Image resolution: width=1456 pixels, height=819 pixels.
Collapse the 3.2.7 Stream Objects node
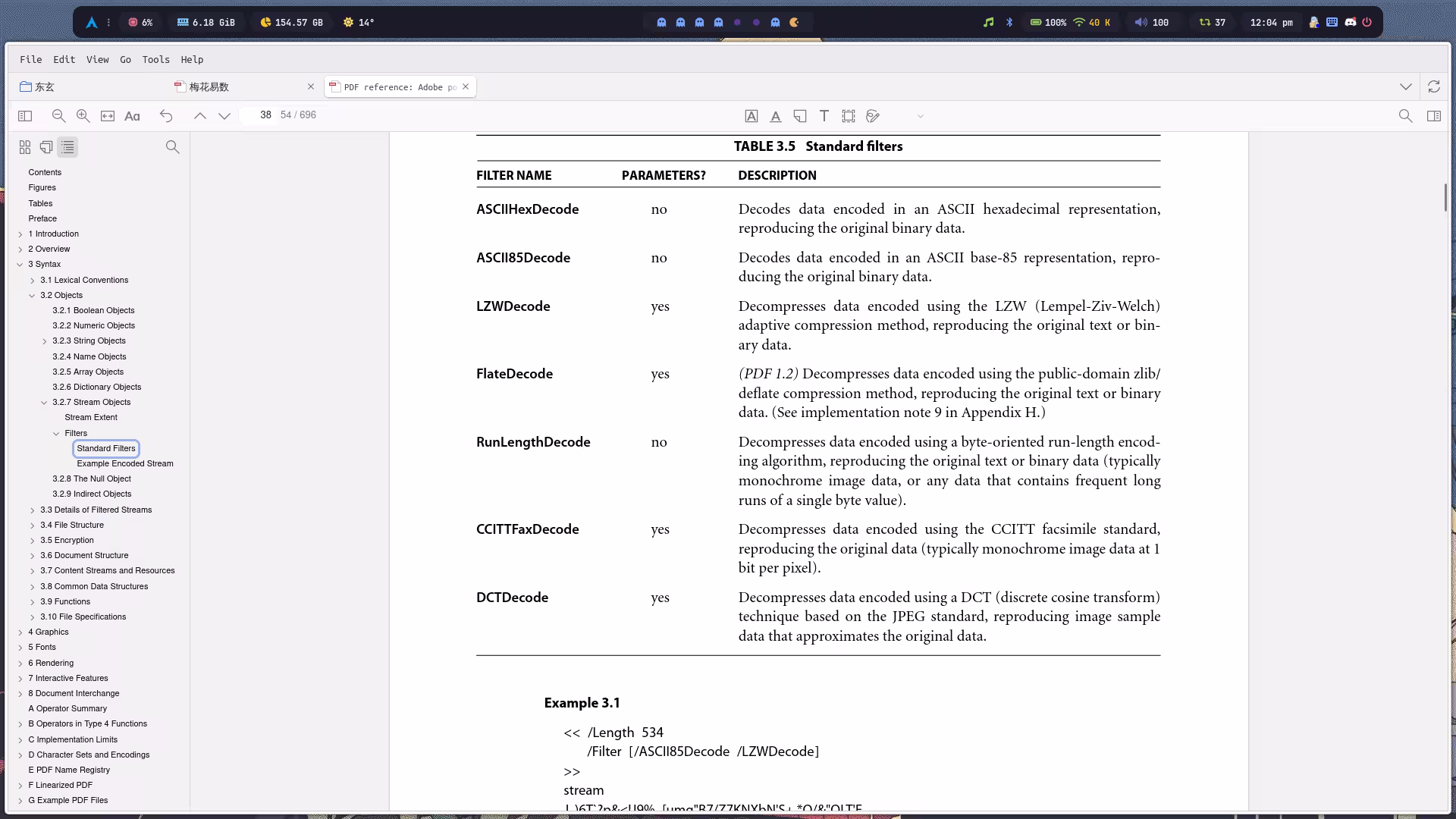[44, 403]
